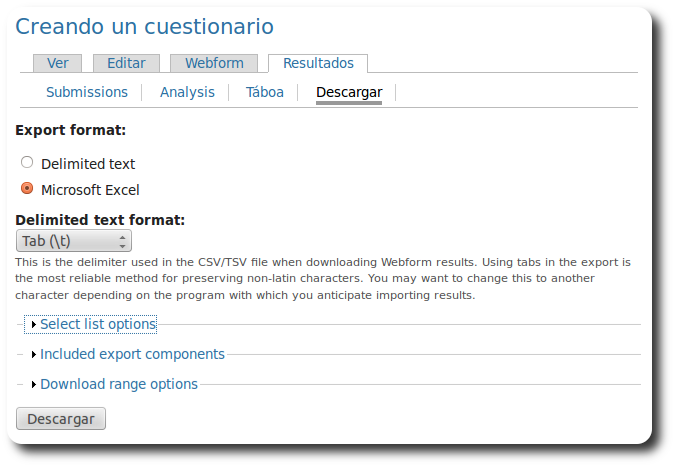Click the triangle icon beside Select list options
The image size is (675, 467).
pos(34,325)
